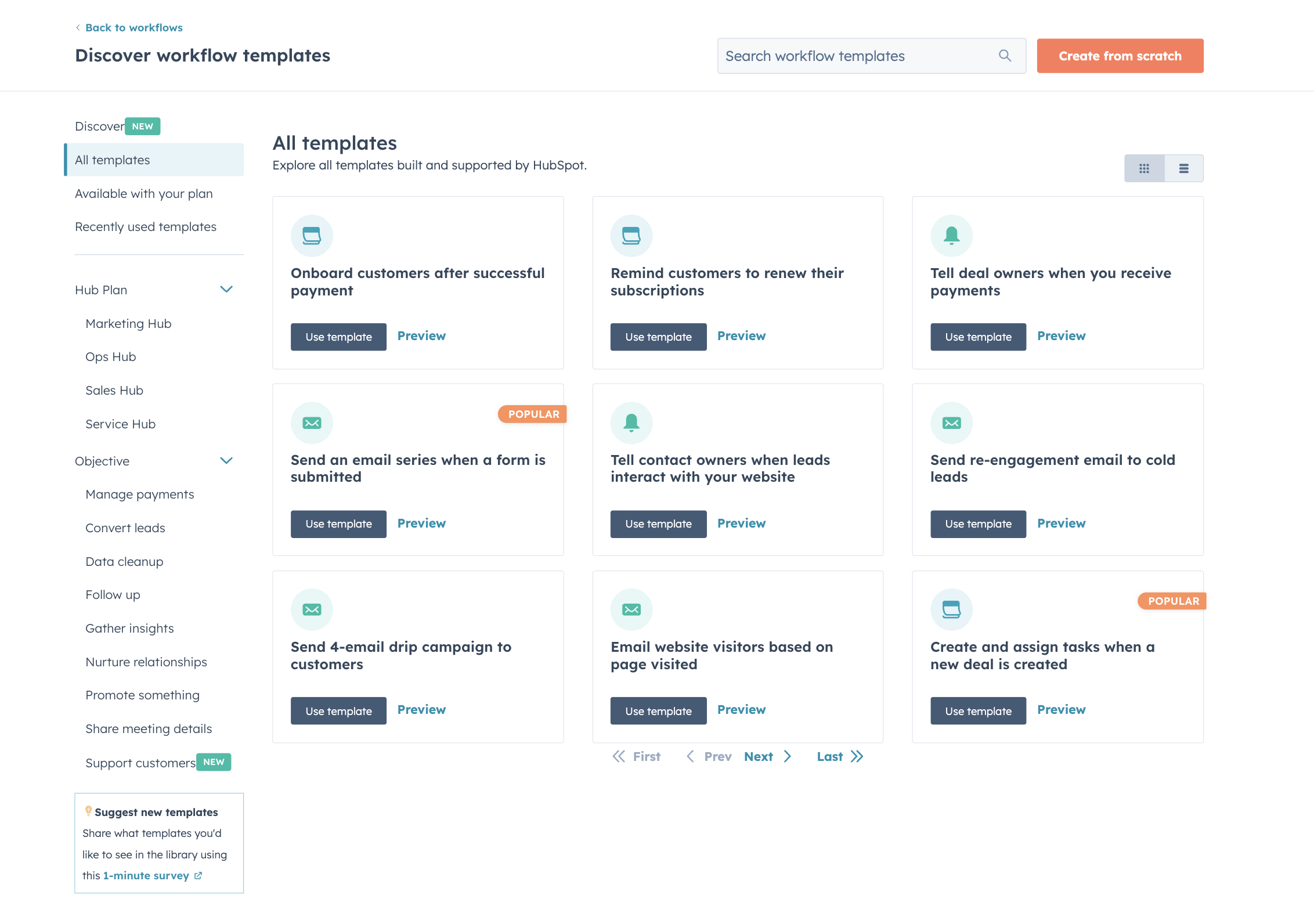Viewport: 1314px width, 924px height.
Task: Click the lightbulb icon in Suggest new templates
Action: [88, 810]
